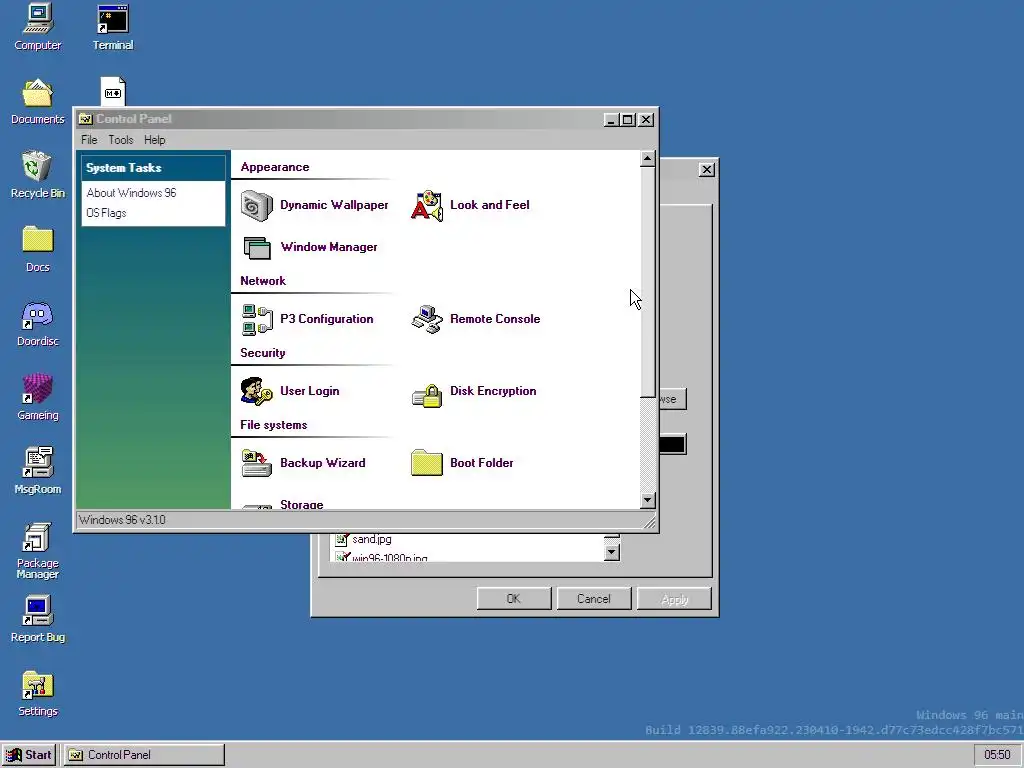Click the OS Flags link
This screenshot has width=1024, height=768.
coord(106,213)
